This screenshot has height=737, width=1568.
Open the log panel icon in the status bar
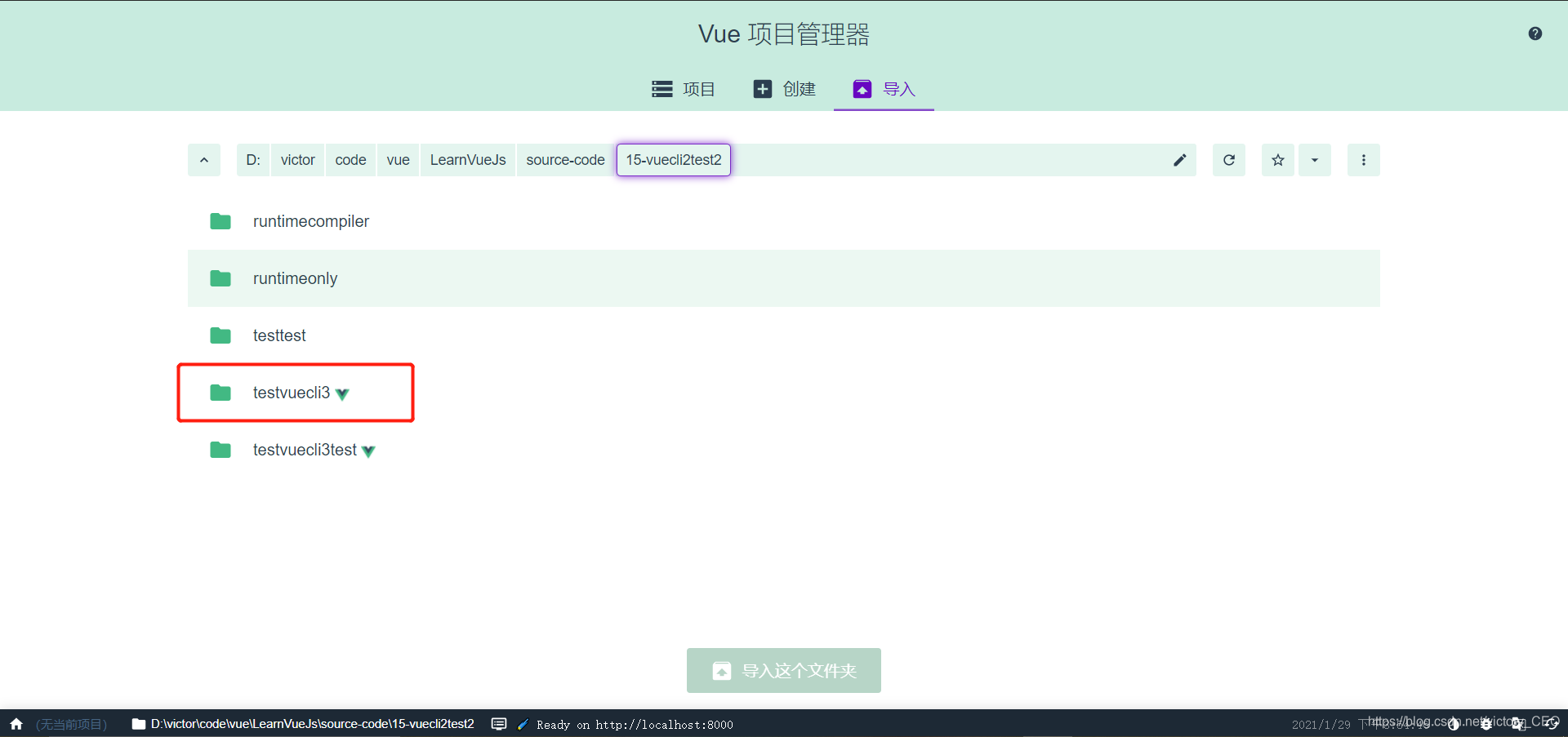[x=499, y=724]
